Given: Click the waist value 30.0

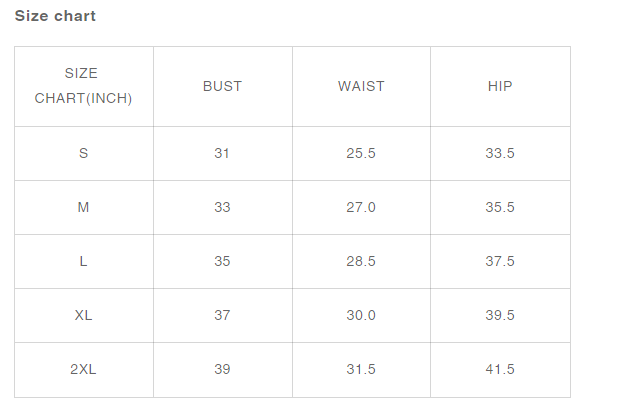Looking at the screenshot, I should coord(361,315).
